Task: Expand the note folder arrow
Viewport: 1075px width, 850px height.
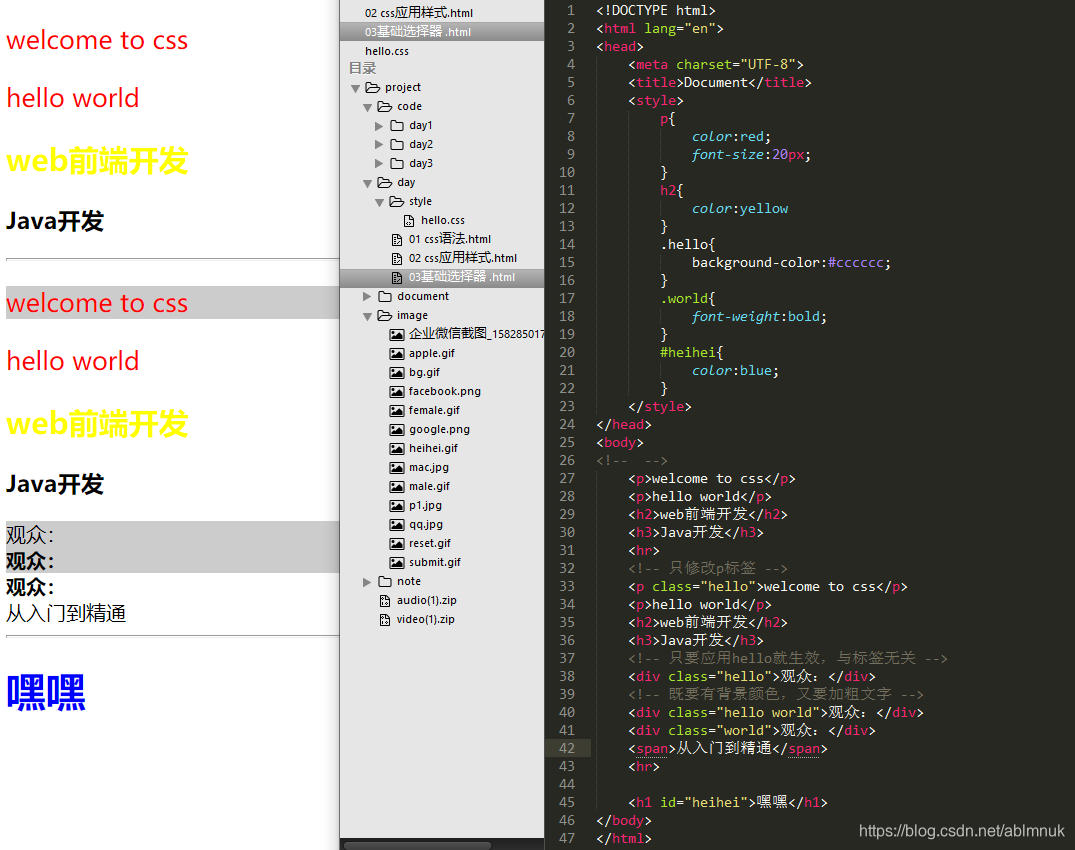Action: (367, 582)
